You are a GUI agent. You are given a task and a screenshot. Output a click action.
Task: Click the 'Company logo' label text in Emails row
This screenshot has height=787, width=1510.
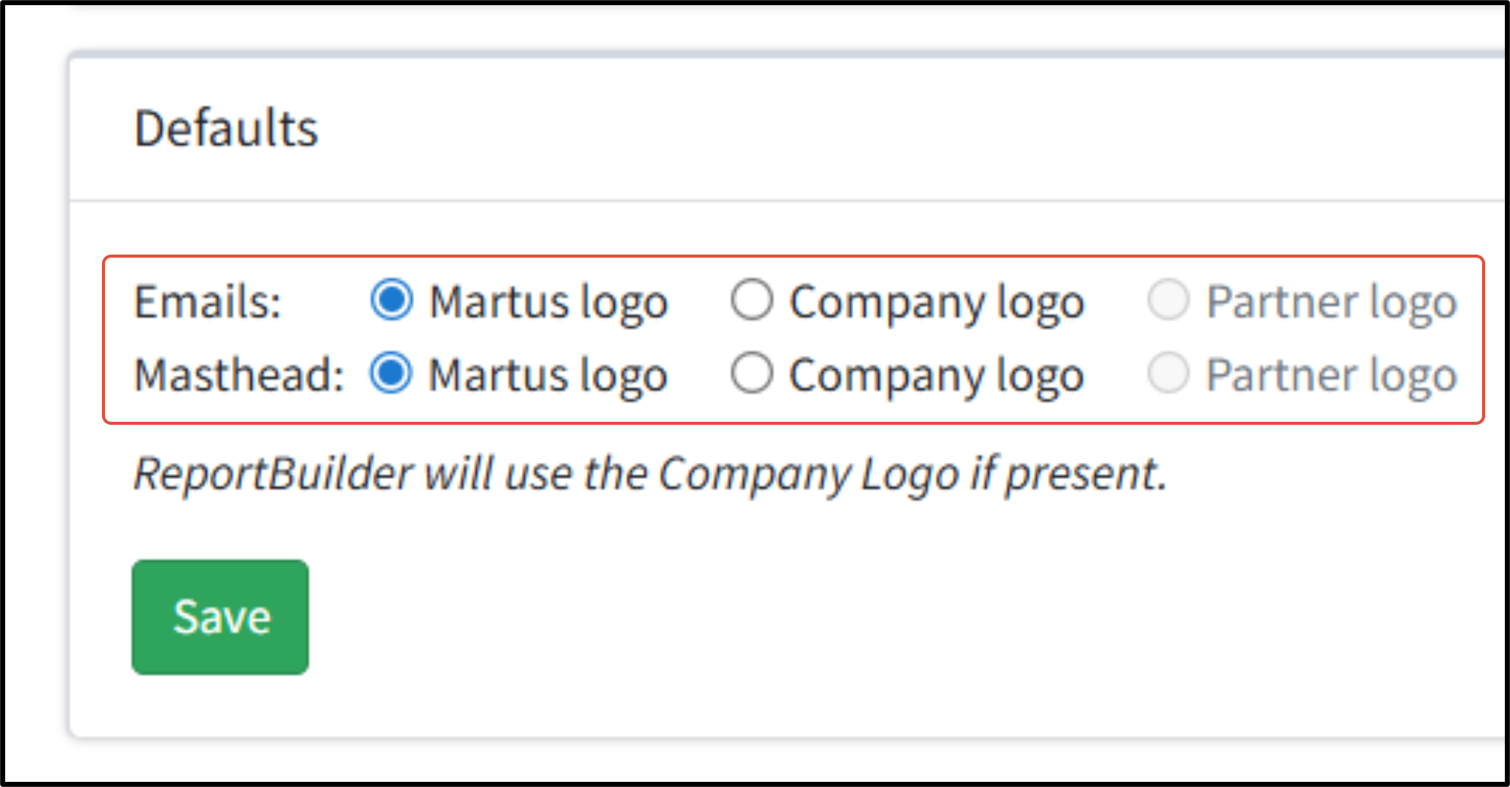(x=937, y=302)
